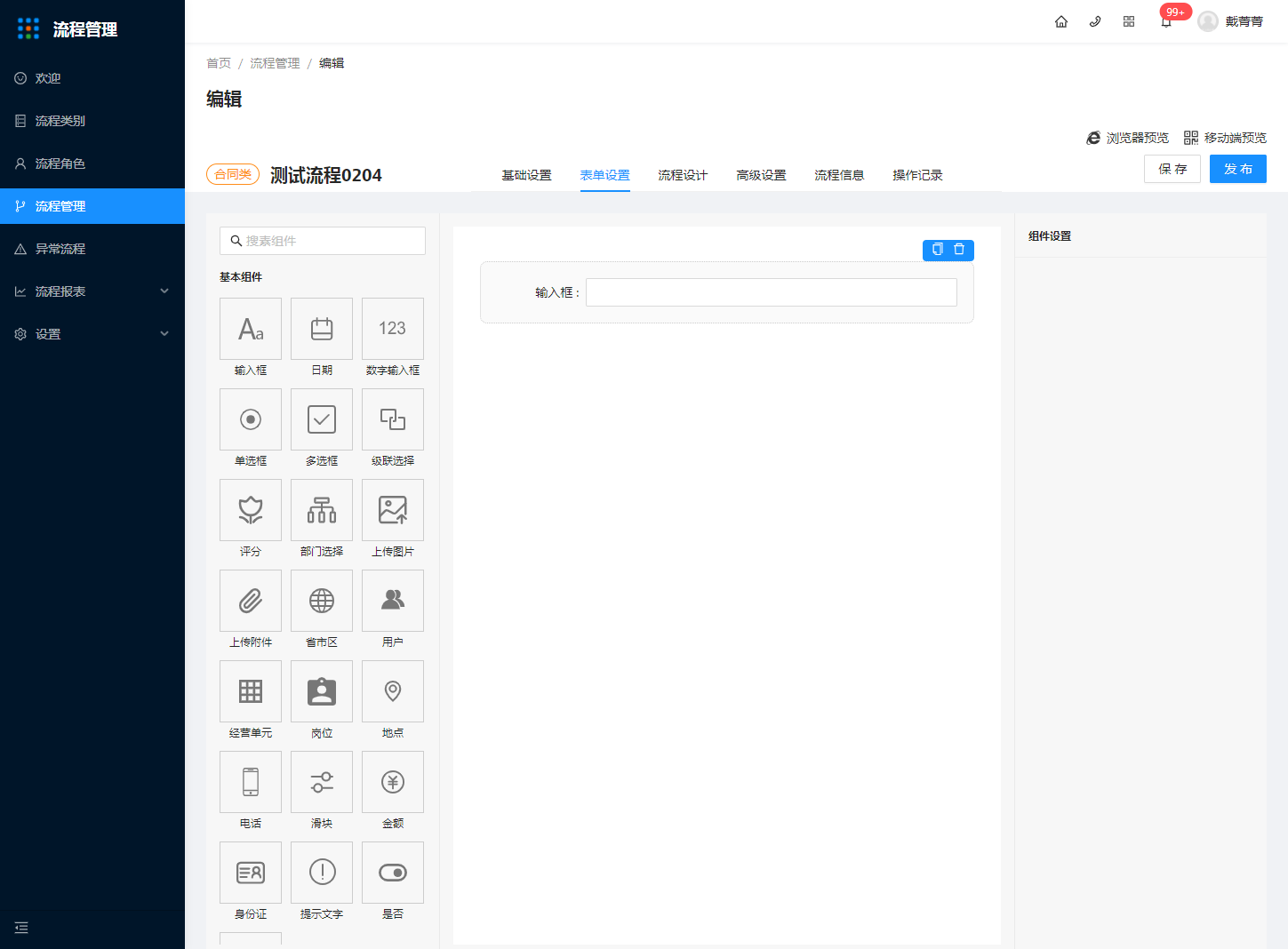Add the 金额 amount component
The height and width of the screenshot is (949, 1288).
tap(393, 782)
